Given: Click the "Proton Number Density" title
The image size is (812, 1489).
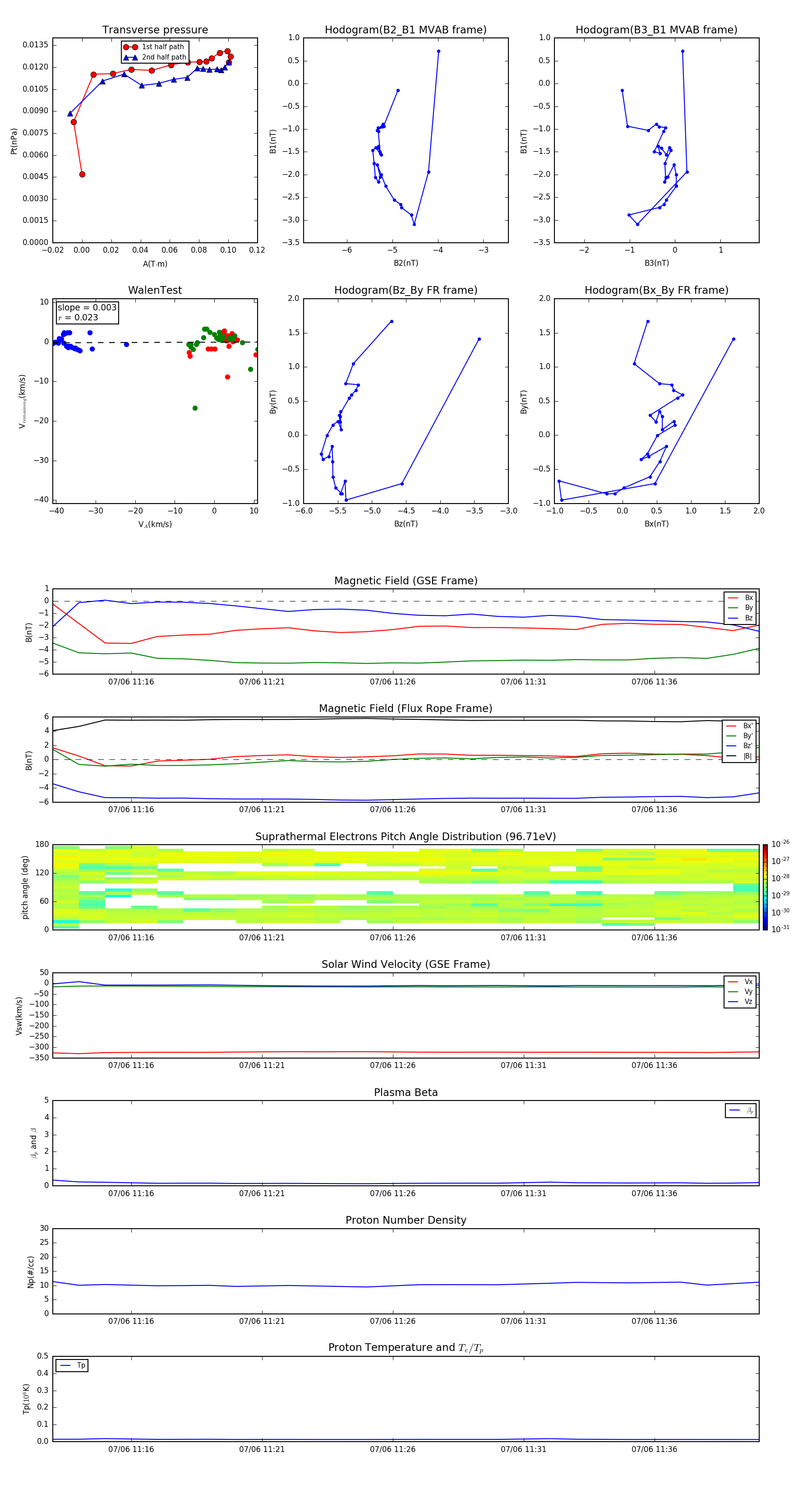Looking at the screenshot, I should (x=406, y=1220).
